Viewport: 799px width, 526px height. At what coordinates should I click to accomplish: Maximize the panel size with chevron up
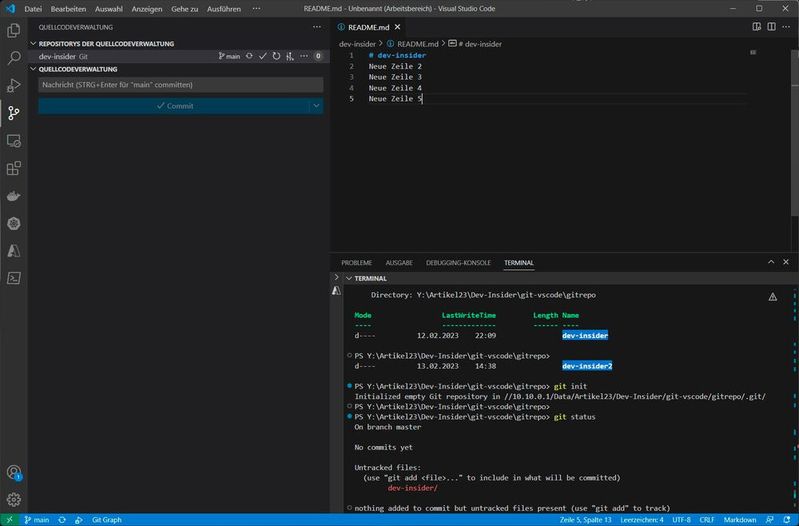tap(771, 262)
